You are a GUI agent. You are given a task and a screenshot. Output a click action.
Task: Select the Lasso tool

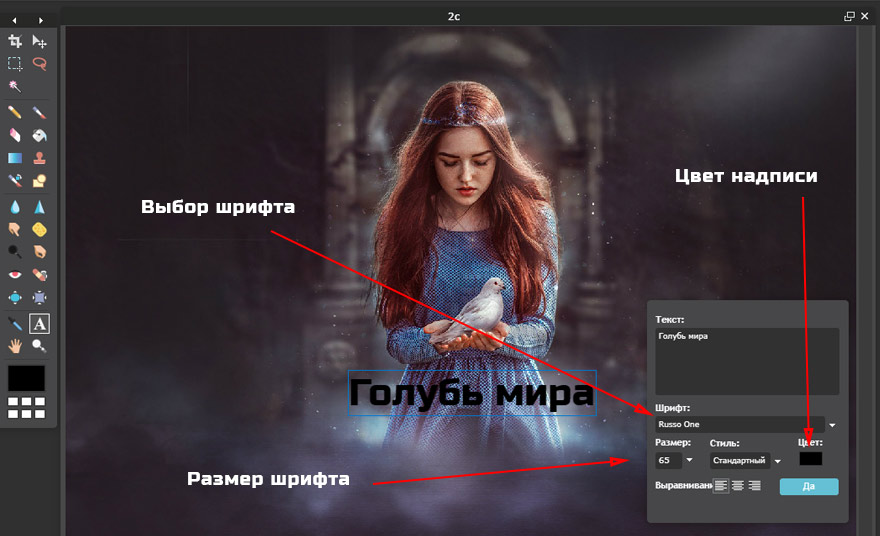coord(40,63)
